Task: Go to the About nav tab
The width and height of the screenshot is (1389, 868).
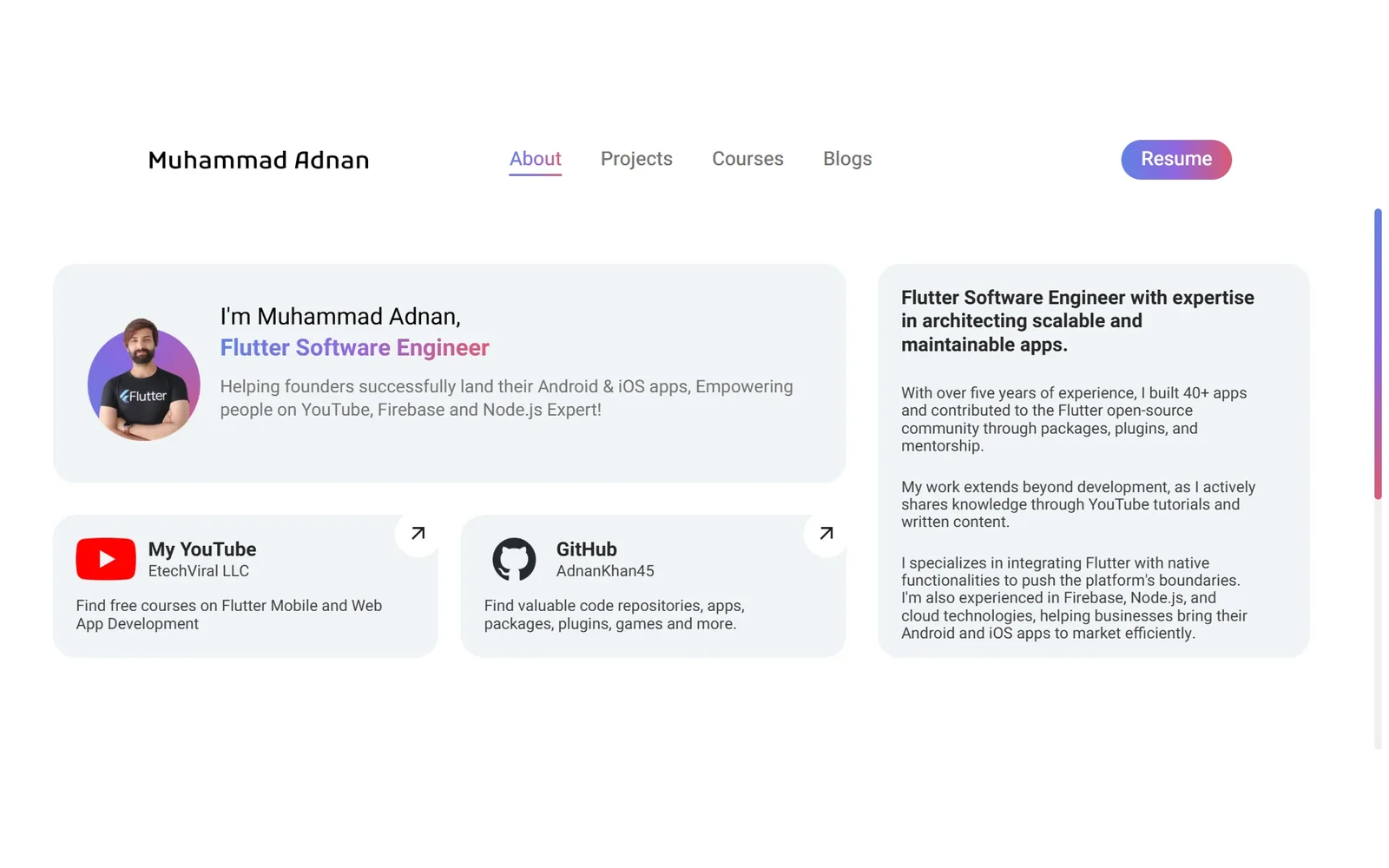Action: click(535, 159)
